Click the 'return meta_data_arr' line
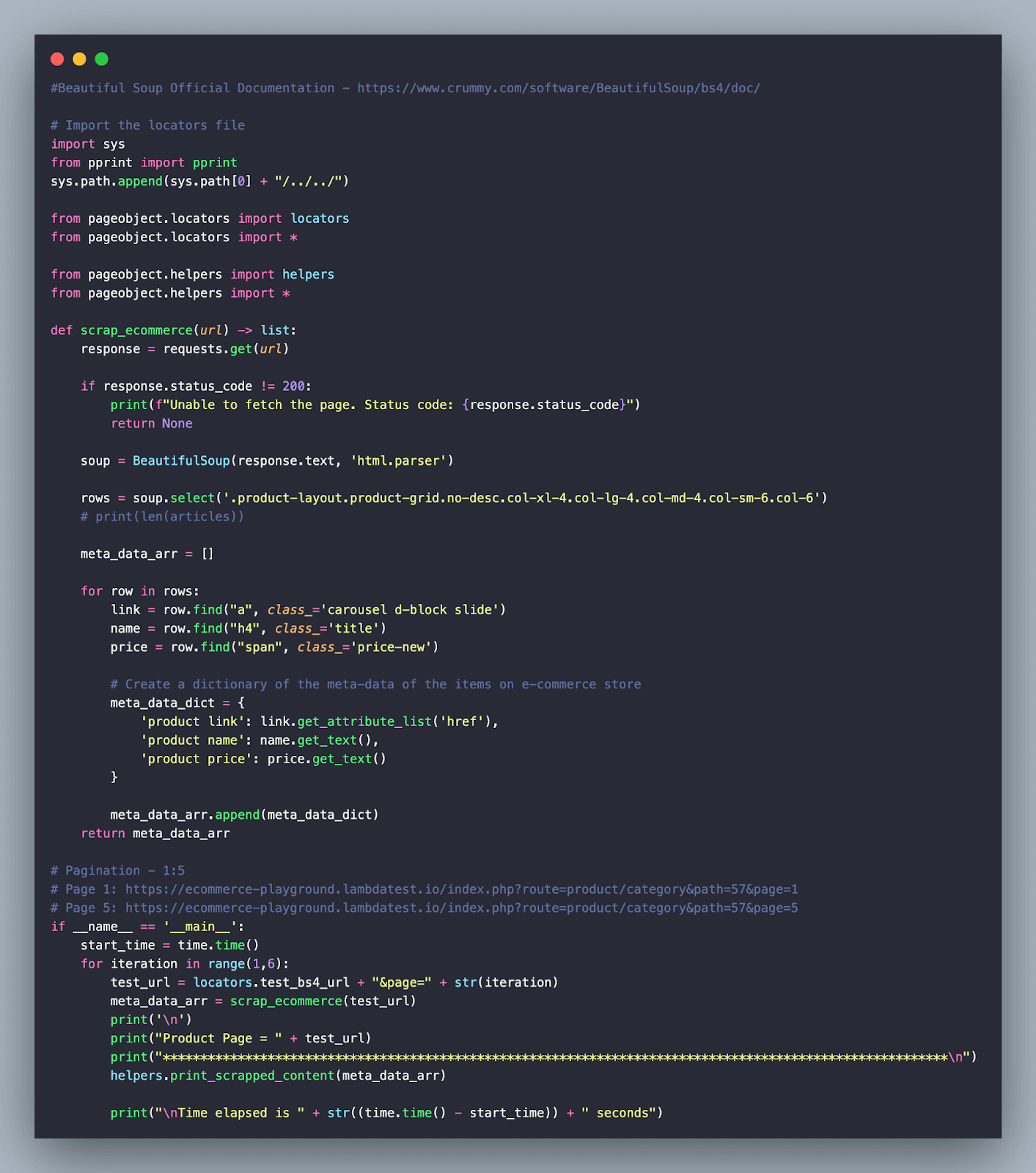This screenshot has height=1173, width=1036. (x=155, y=834)
